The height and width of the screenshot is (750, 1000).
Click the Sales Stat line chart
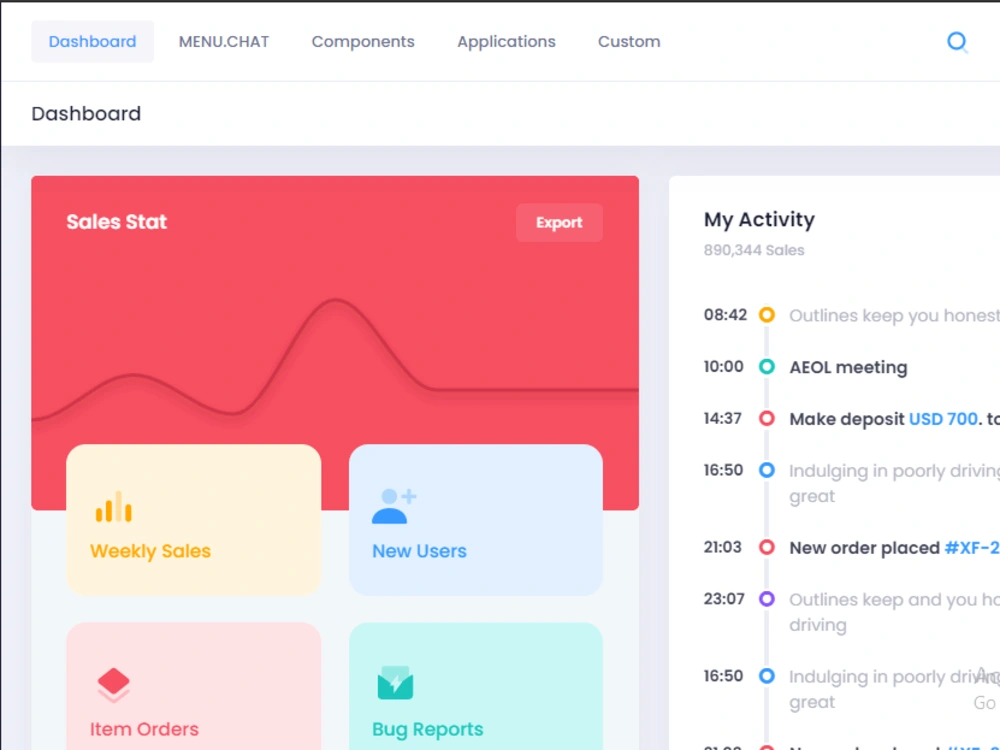(x=335, y=360)
